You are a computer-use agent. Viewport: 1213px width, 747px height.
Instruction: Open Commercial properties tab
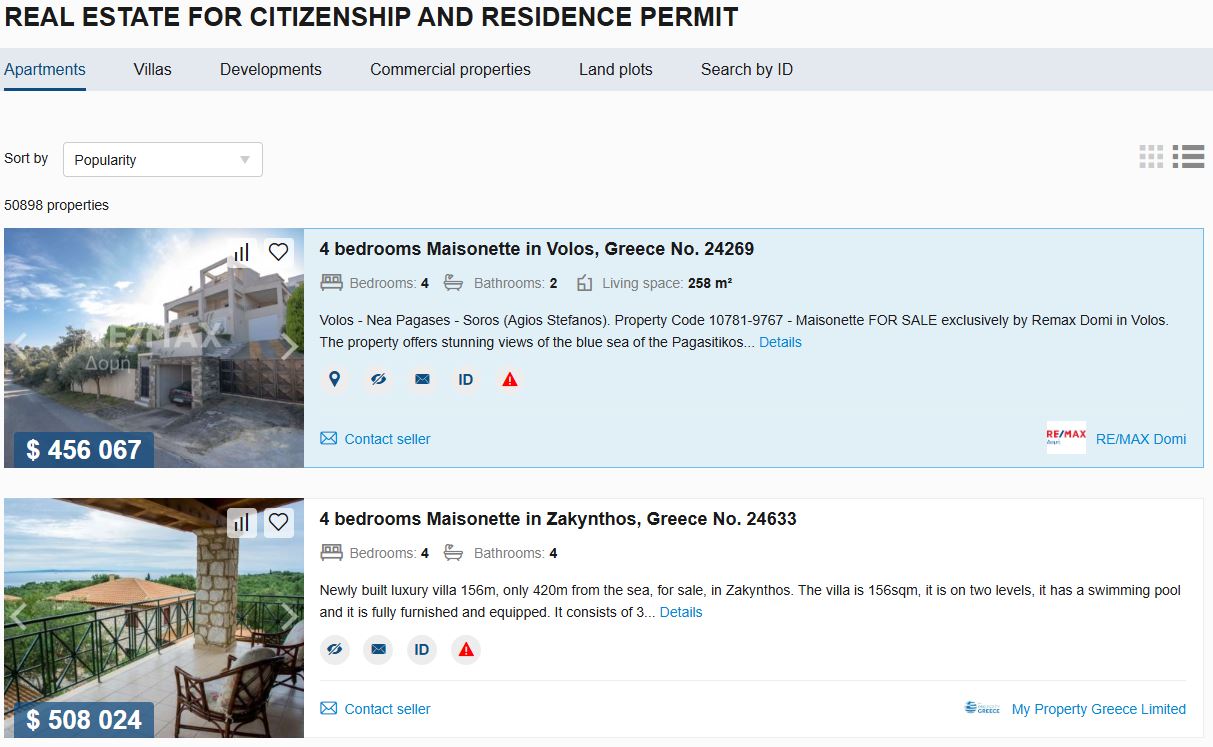tap(450, 70)
